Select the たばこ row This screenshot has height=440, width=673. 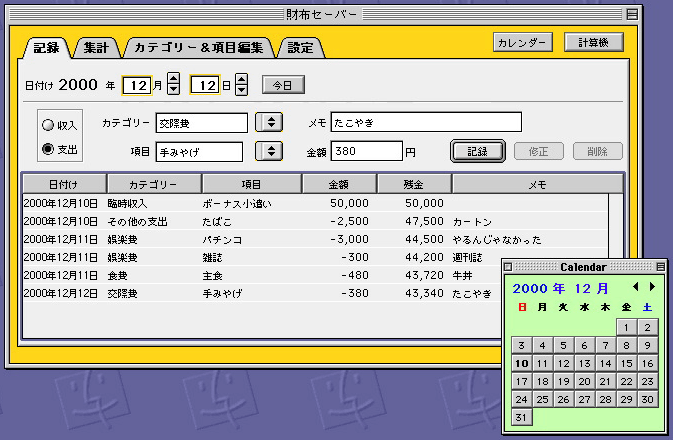click(x=315, y=221)
